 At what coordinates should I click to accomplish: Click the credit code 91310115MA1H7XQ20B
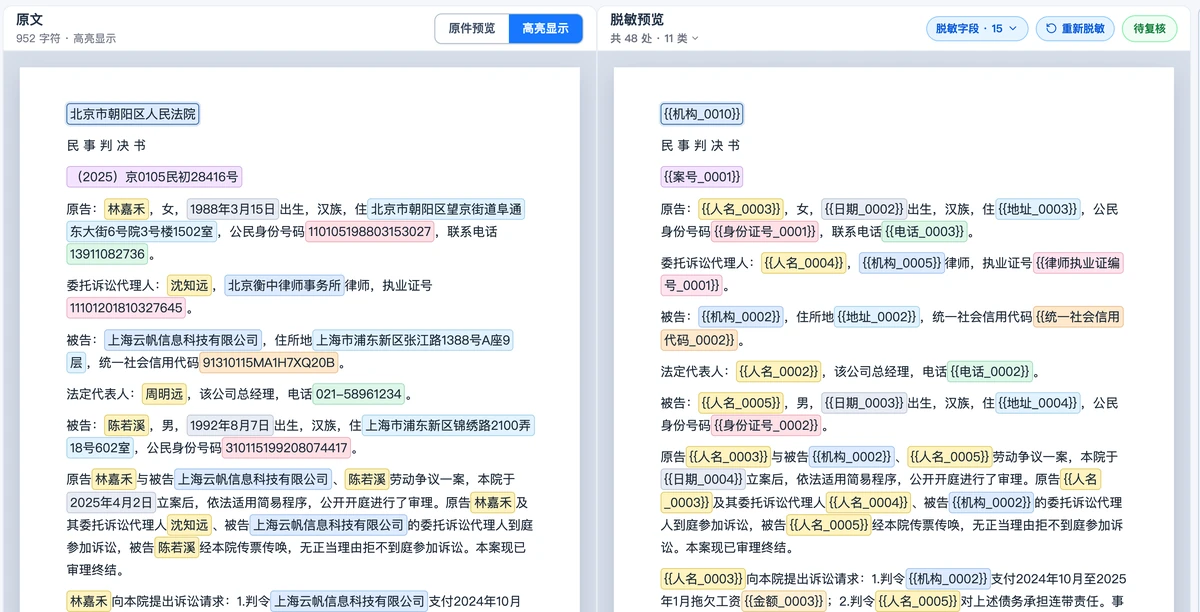[270, 362]
